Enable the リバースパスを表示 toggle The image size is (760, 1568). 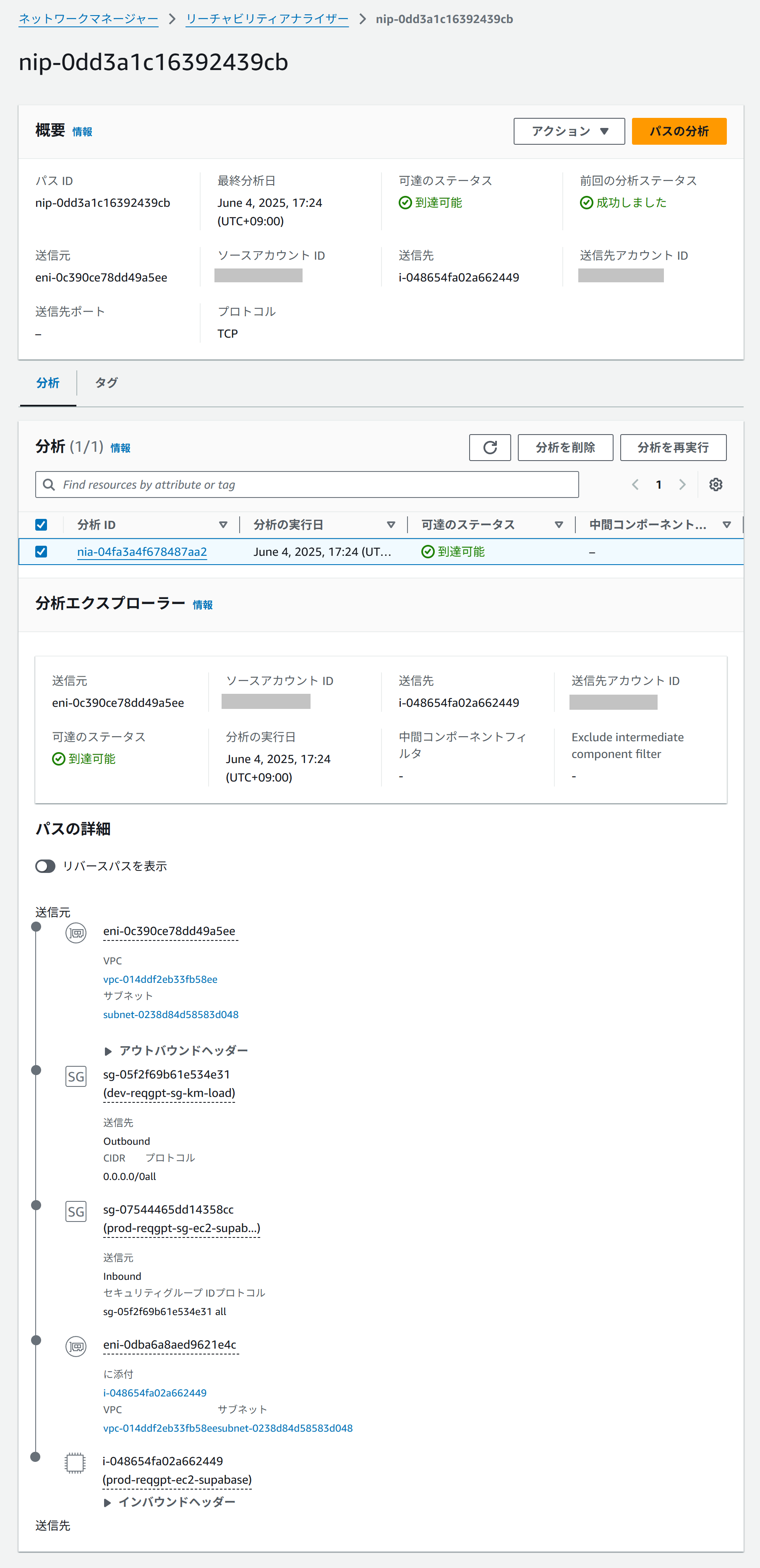pyautogui.click(x=45, y=866)
